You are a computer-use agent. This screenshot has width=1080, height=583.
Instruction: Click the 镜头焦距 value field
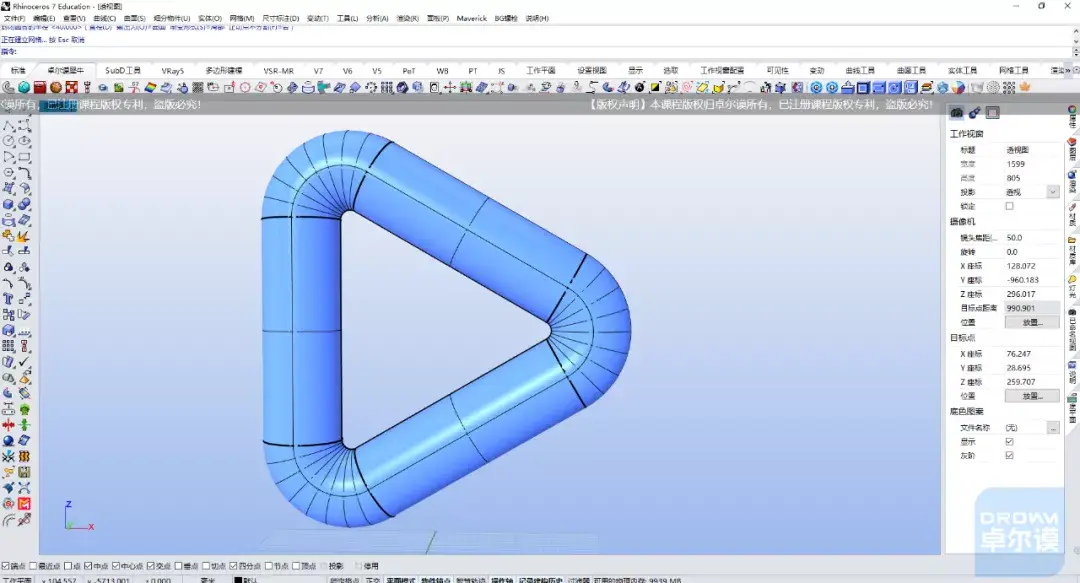click(x=1030, y=237)
